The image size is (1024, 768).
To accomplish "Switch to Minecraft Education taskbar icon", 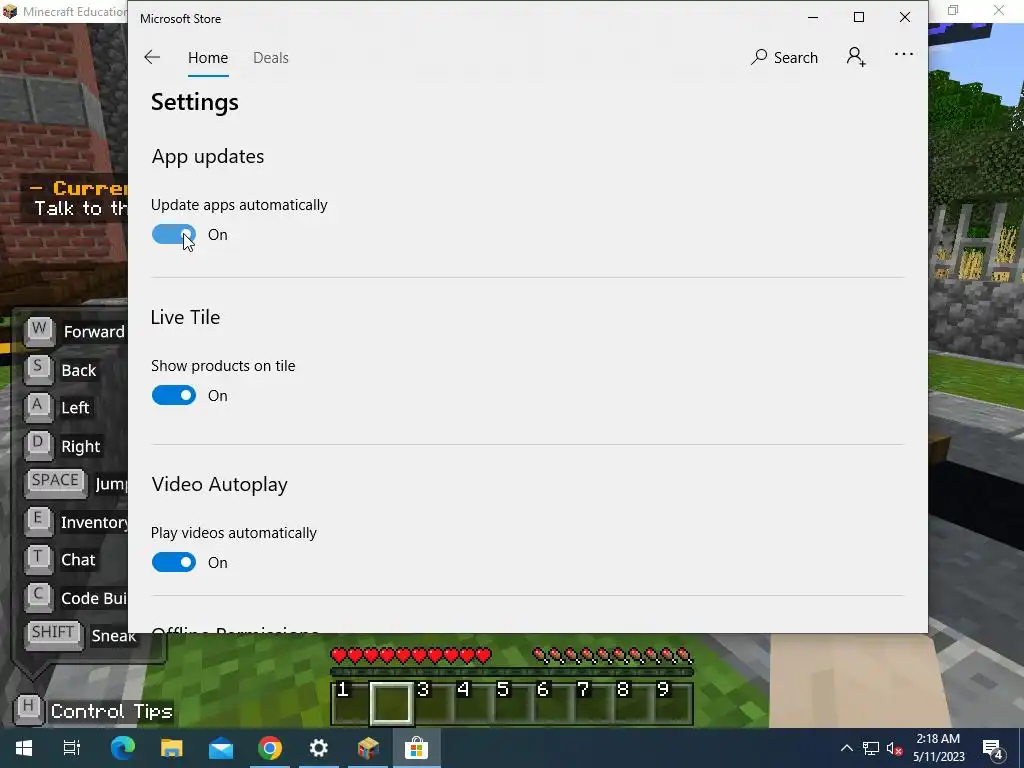I will (368, 748).
